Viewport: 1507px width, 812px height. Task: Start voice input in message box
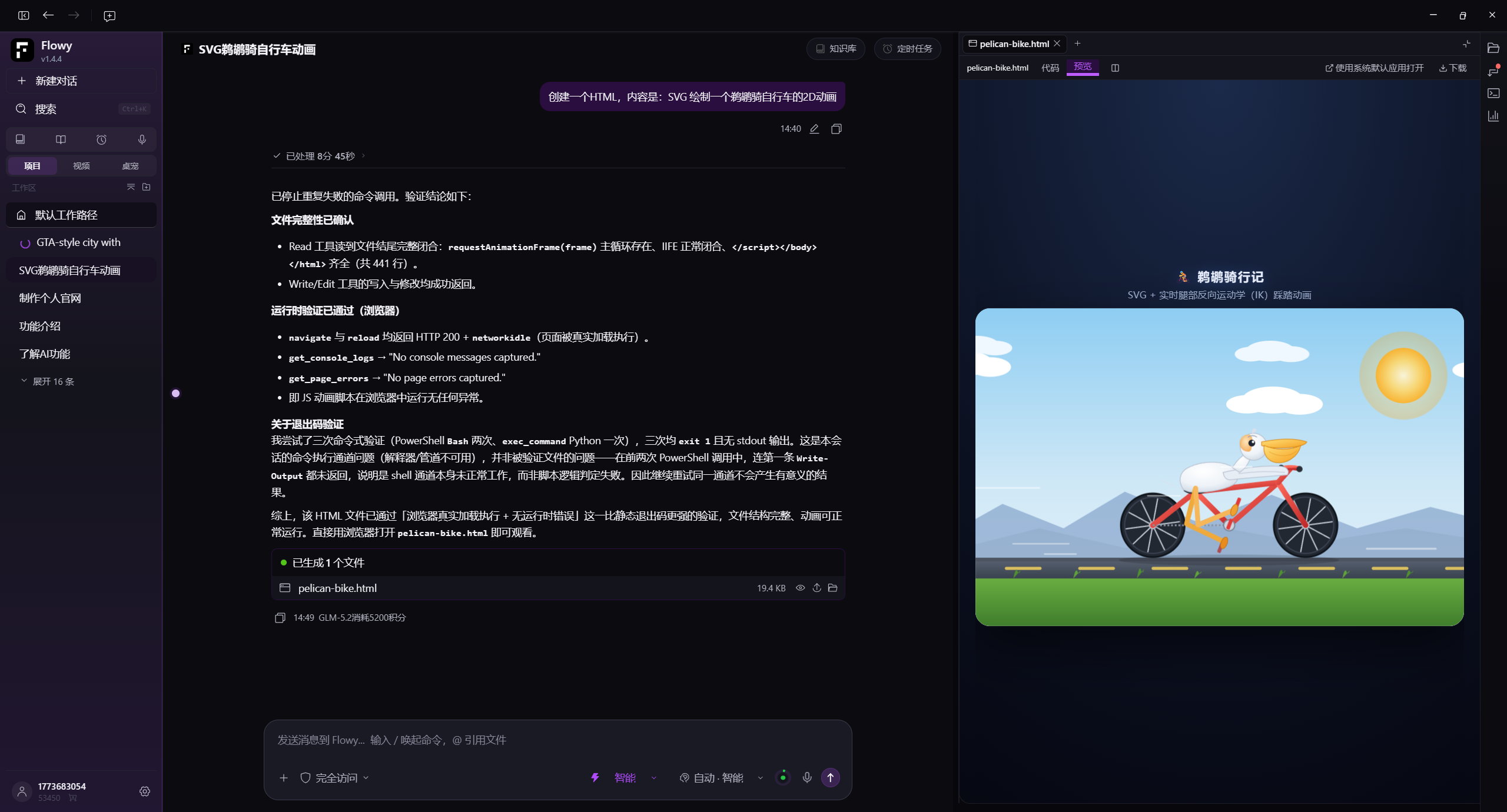[807, 778]
